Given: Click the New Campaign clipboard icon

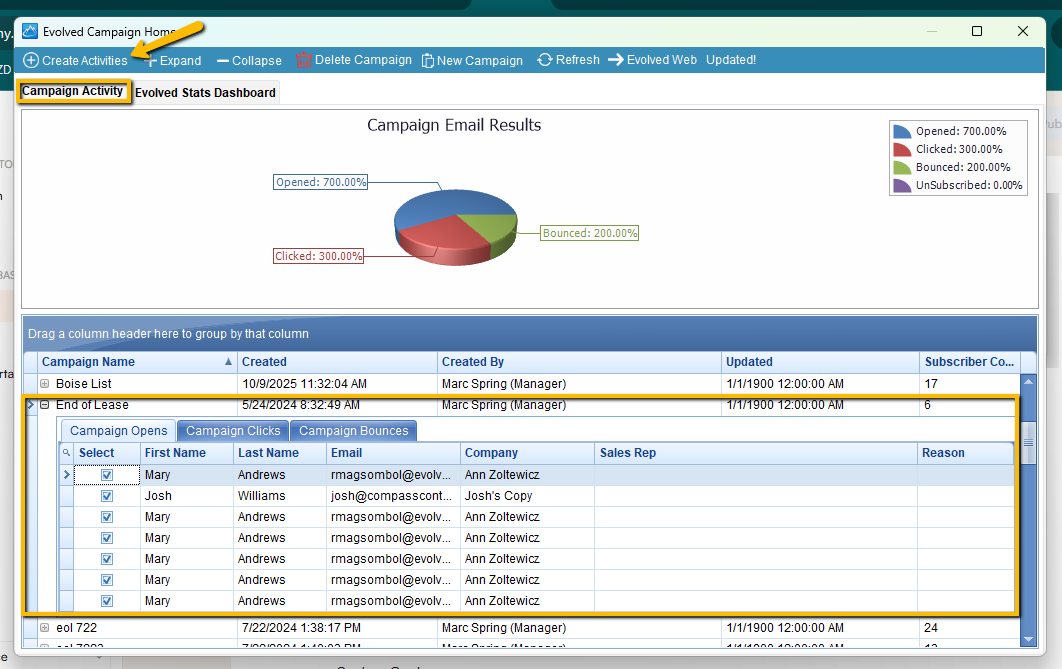Looking at the screenshot, I should coord(427,60).
